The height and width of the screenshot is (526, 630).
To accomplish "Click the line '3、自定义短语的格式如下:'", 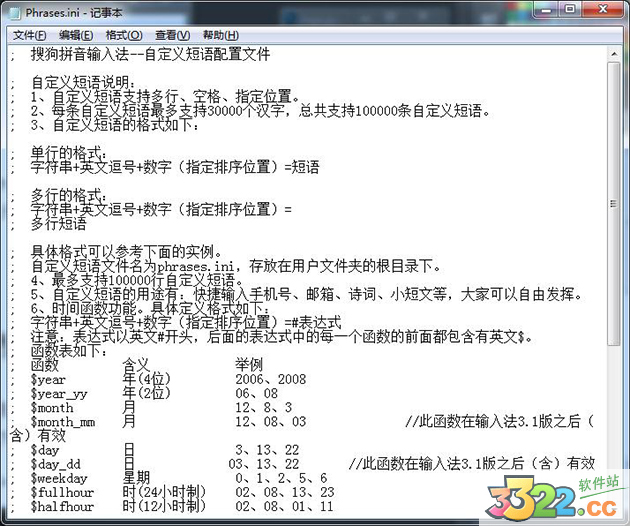I will pyautogui.click(x=115, y=125).
